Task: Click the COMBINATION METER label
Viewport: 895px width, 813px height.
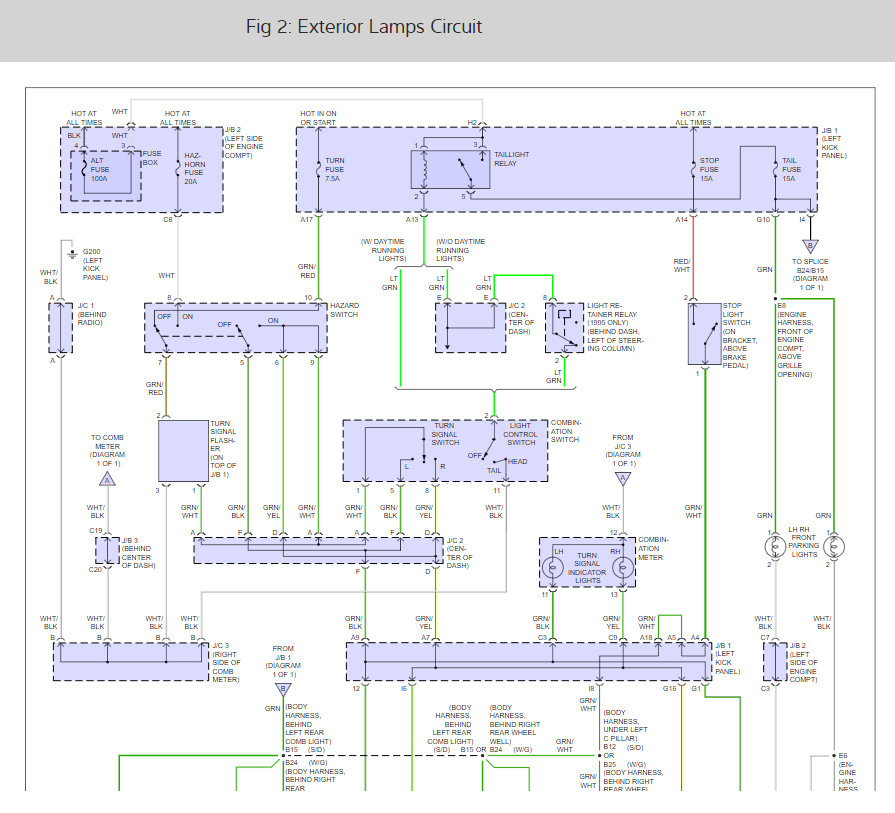Action: click(653, 548)
